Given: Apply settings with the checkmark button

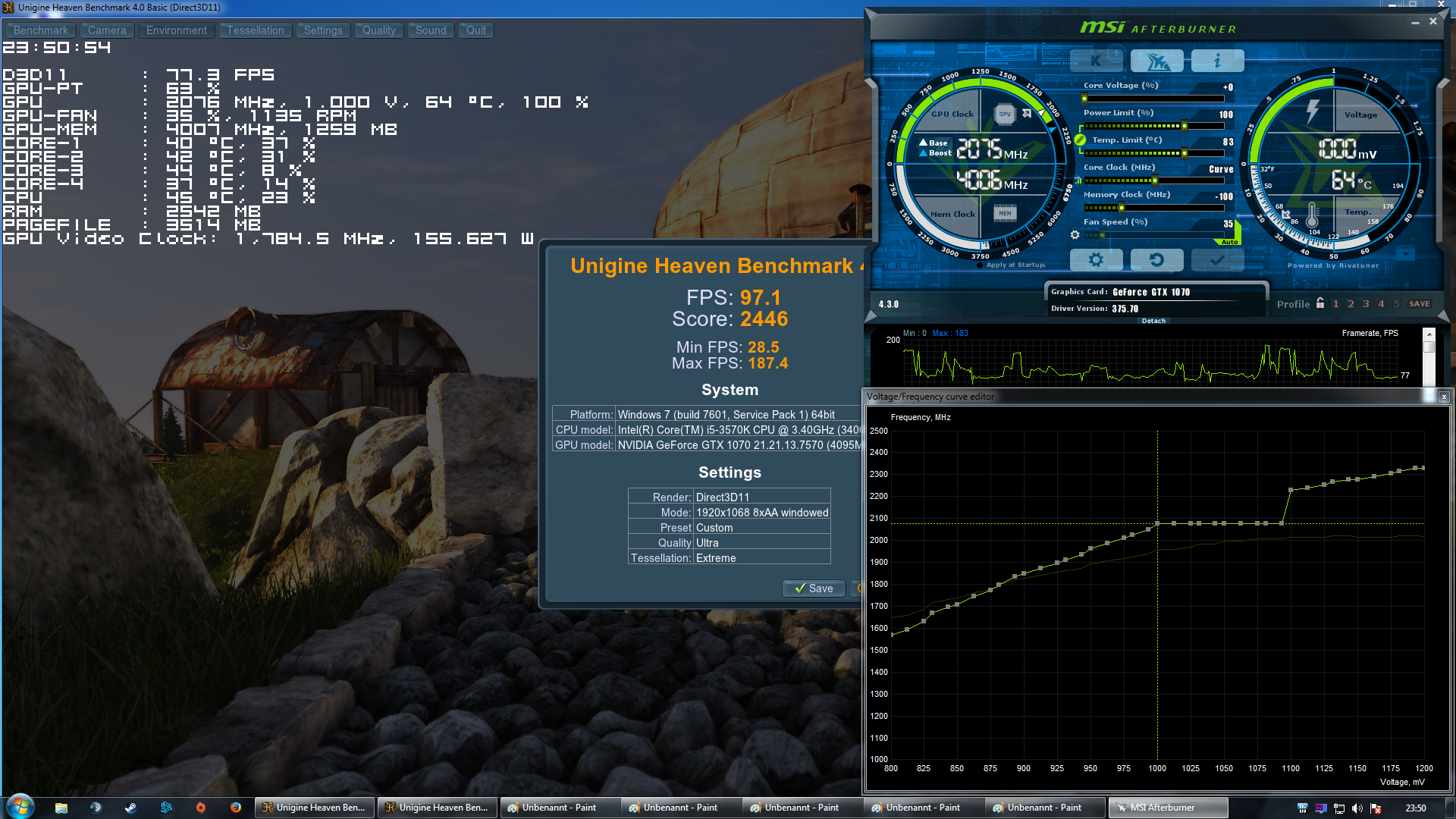Looking at the screenshot, I should click(x=1217, y=260).
